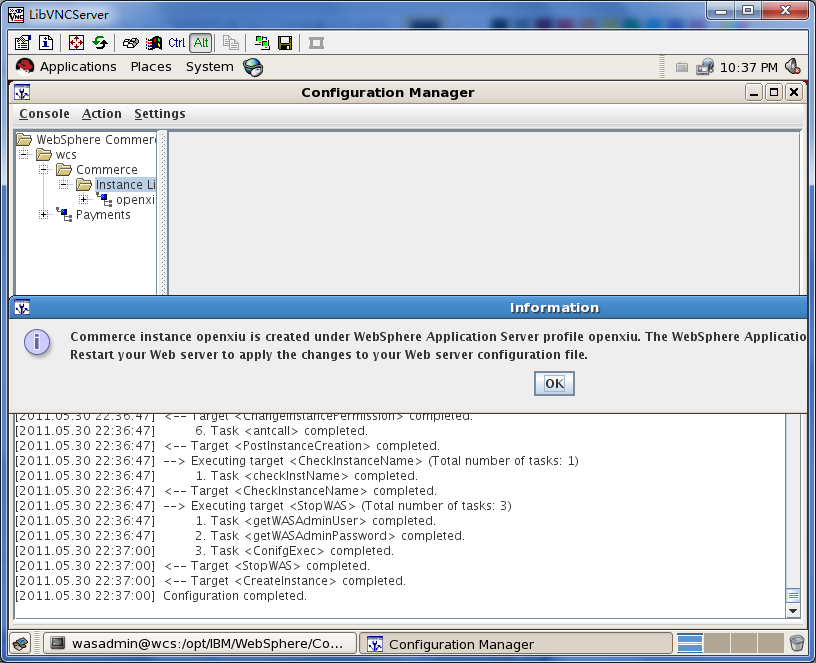Click the log scrollbar thumb
The image size is (816, 663).
coord(793,596)
